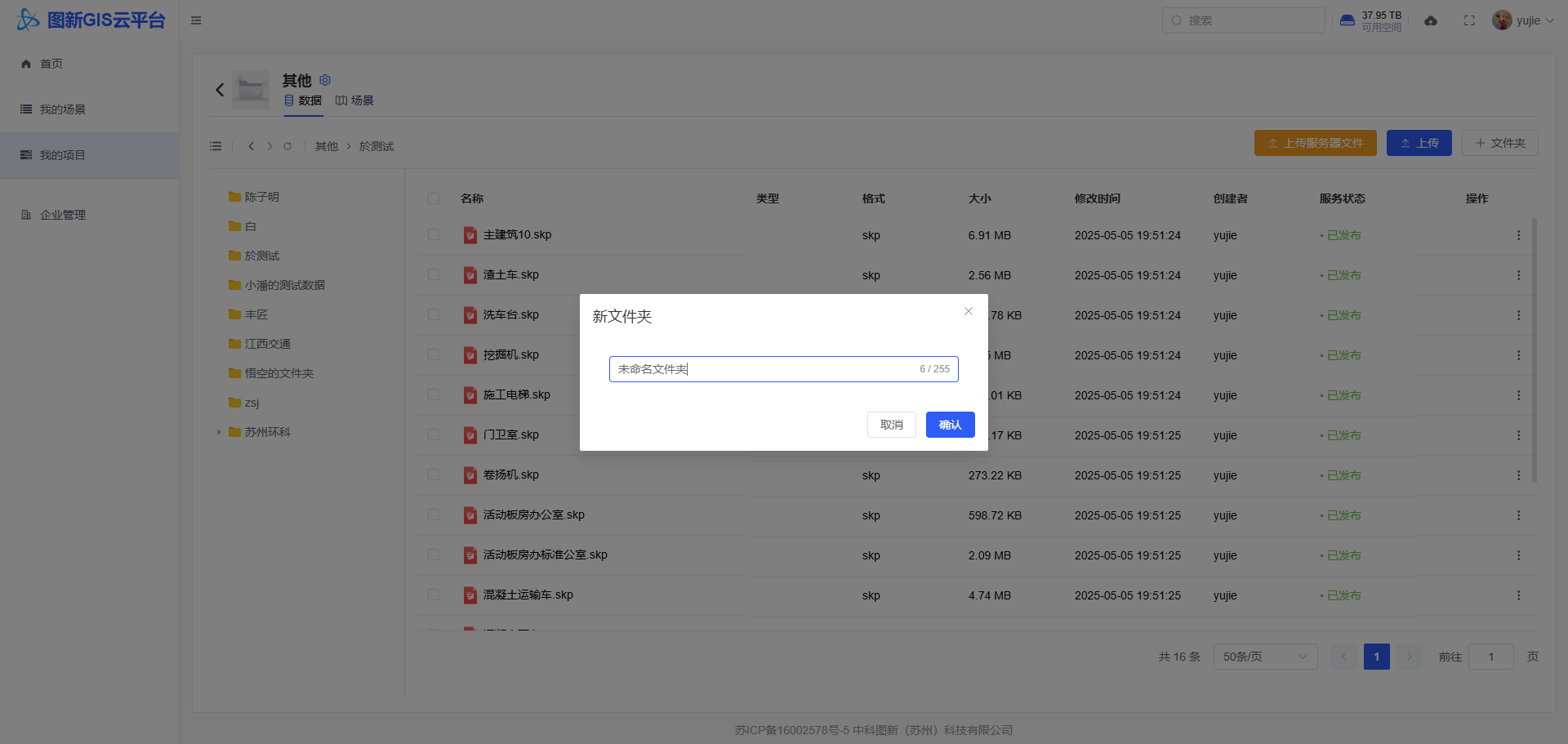The width and height of the screenshot is (1568, 744).
Task: Click the refresh icon in breadcrumb bar
Action: point(287,146)
